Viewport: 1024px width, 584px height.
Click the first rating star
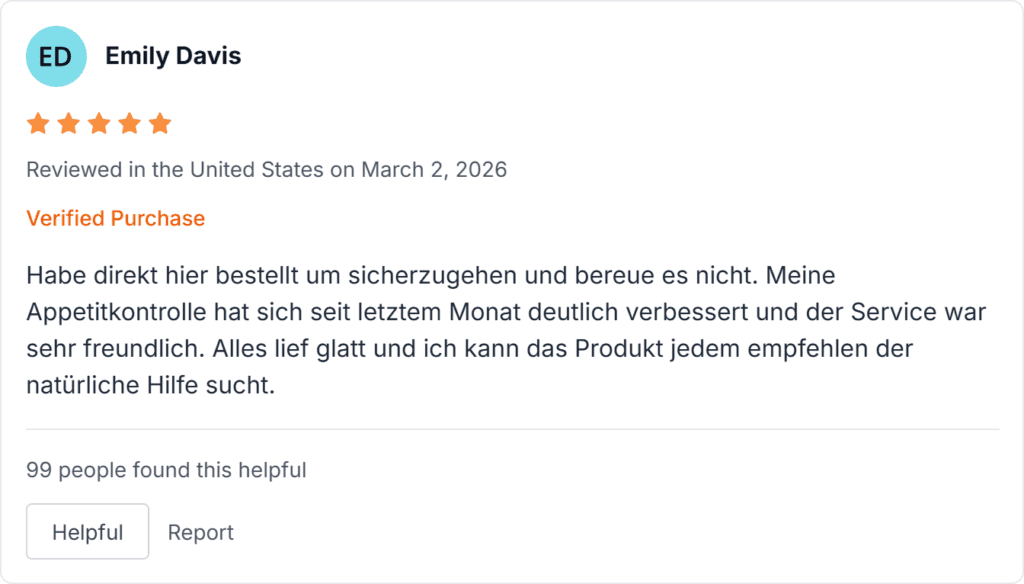38,124
